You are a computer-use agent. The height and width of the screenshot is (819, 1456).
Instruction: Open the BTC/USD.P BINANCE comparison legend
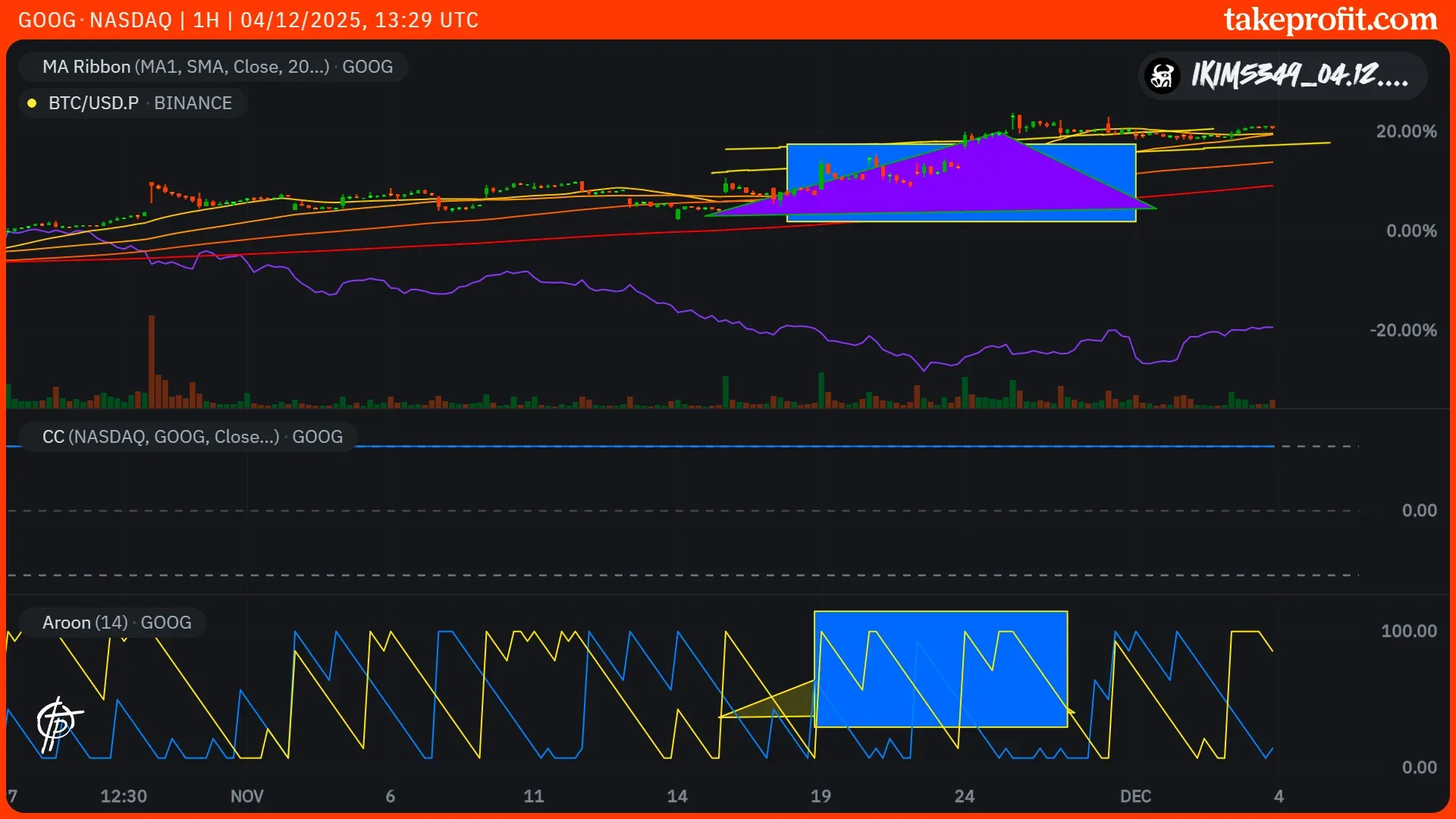tap(140, 103)
